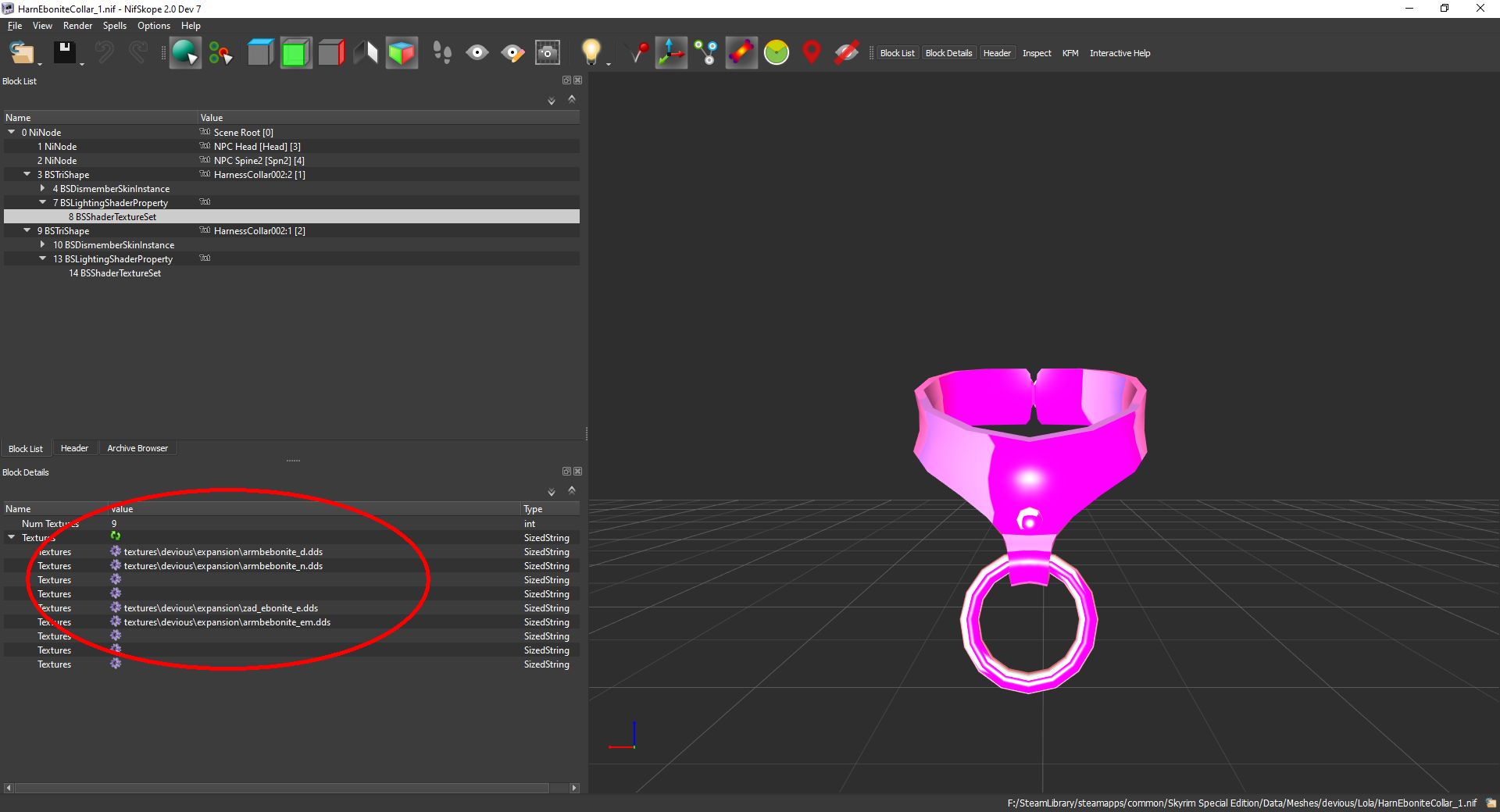The image size is (1500, 812).
Task: Select the 14 BSShaderTextureSet block
Action: click(115, 273)
